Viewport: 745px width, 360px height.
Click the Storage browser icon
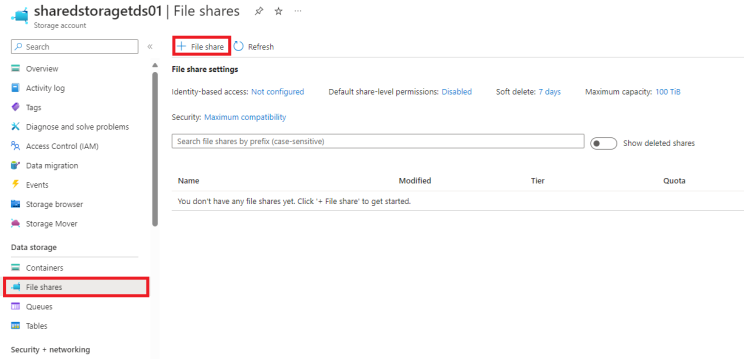pos(16,204)
